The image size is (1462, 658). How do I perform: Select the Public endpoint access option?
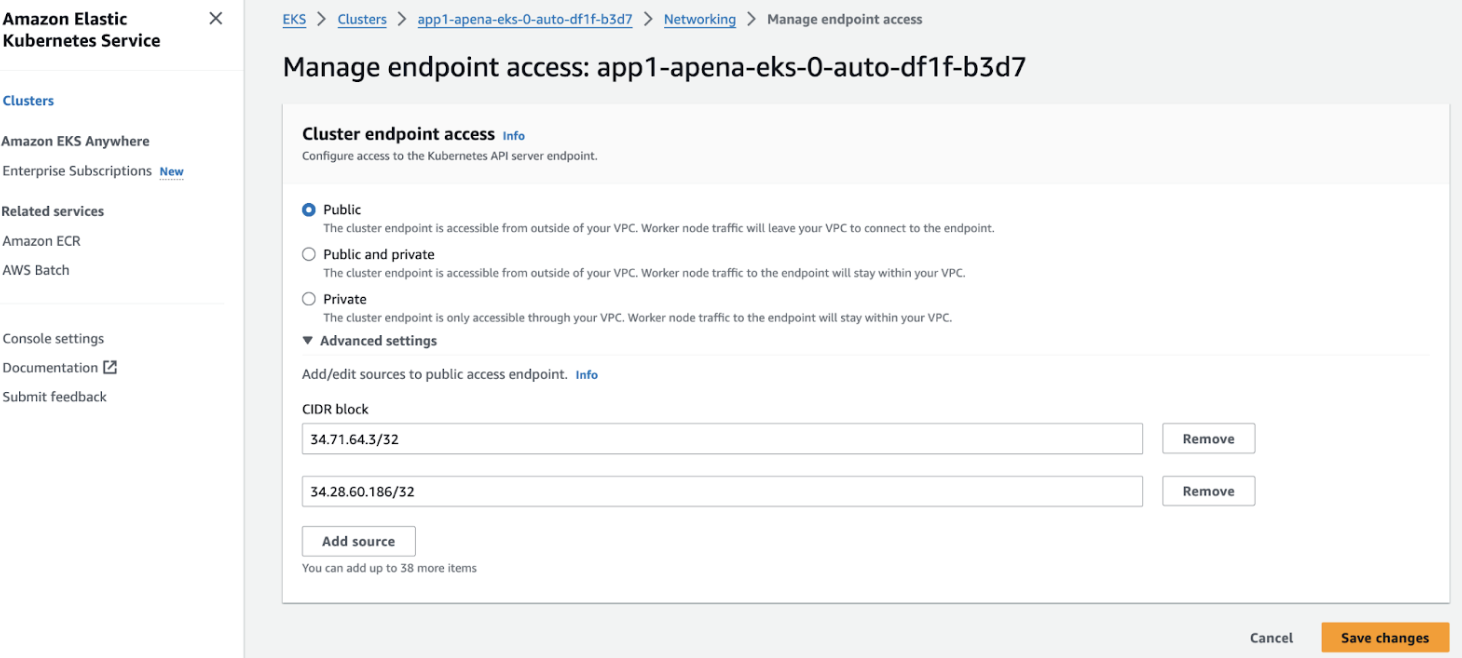coord(309,210)
